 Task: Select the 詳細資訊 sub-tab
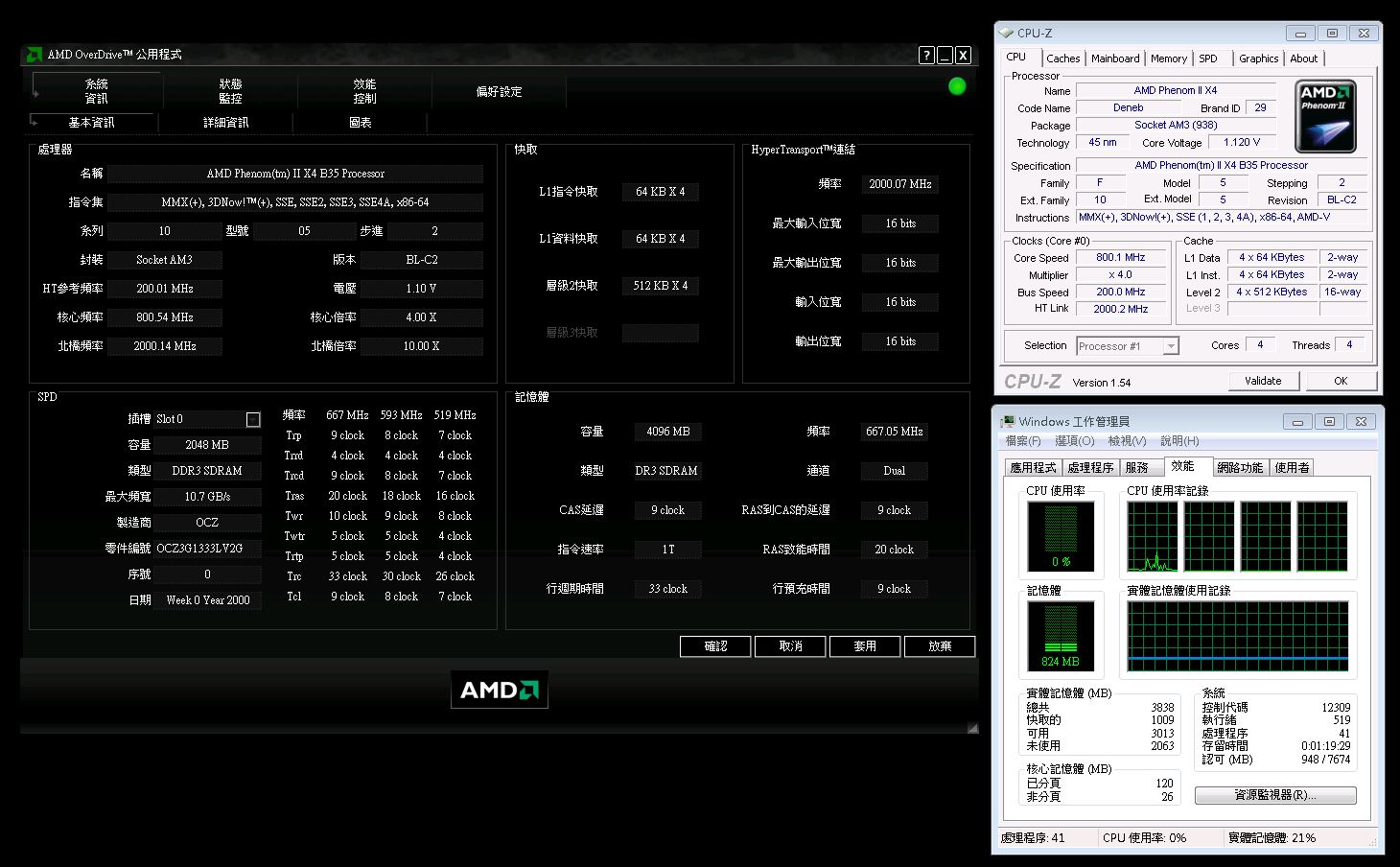tap(226, 123)
